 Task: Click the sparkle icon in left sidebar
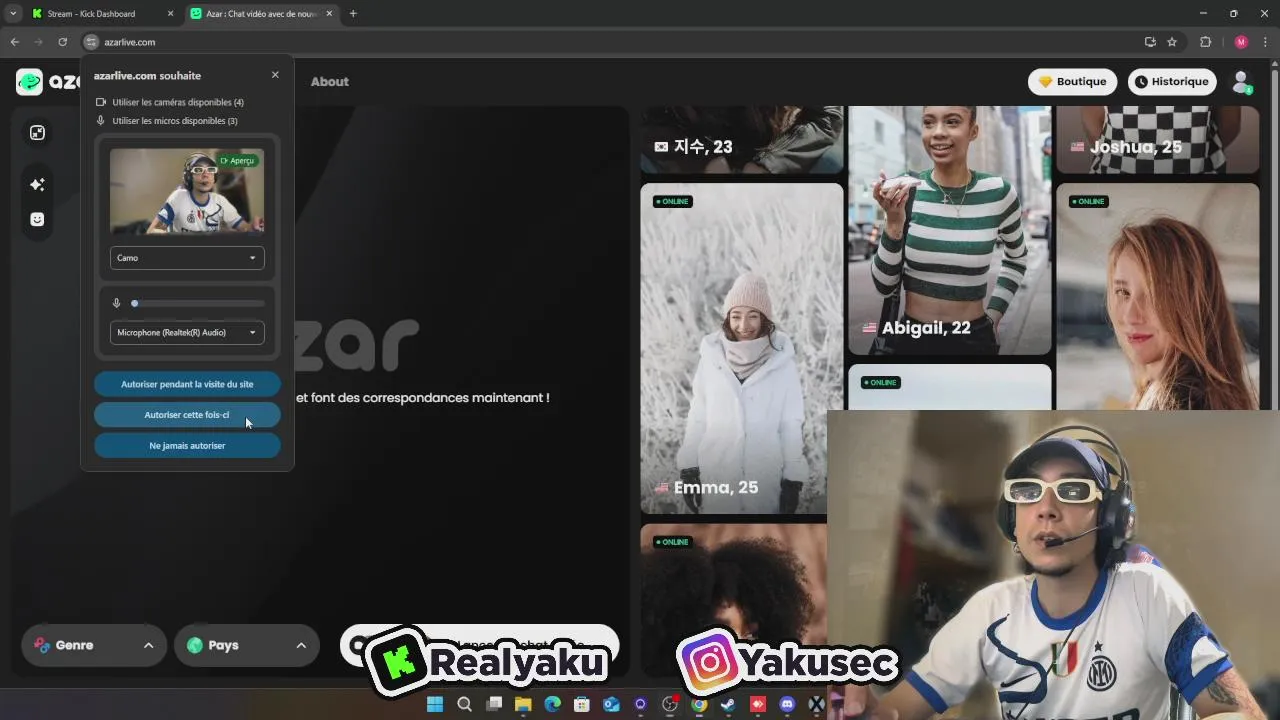[37, 184]
